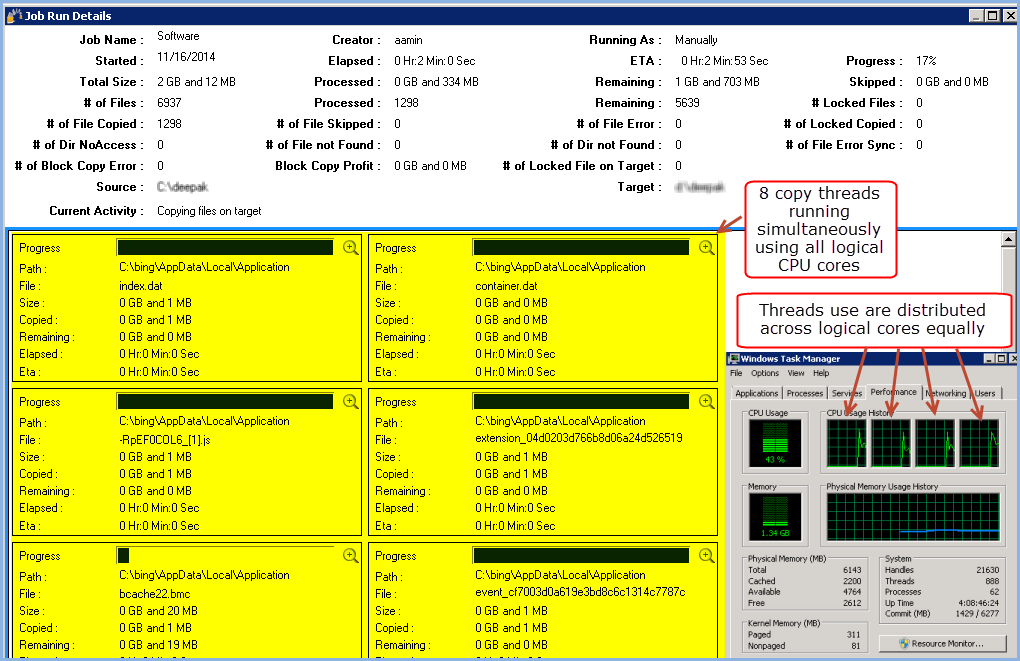Click progress bar of bcache22.bmc thread
The height and width of the screenshot is (661, 1020).
tap(226, 556)
